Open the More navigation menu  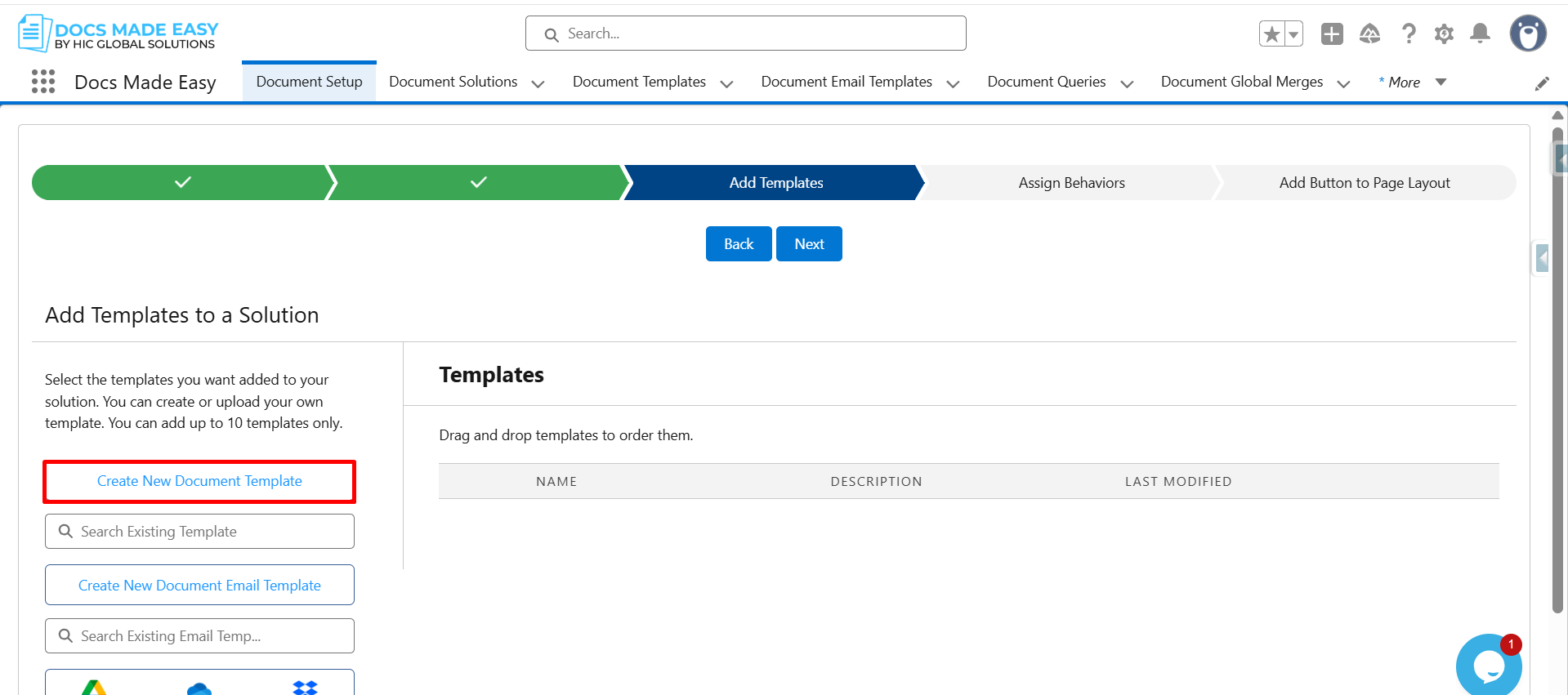click(x=1412, y=82)
